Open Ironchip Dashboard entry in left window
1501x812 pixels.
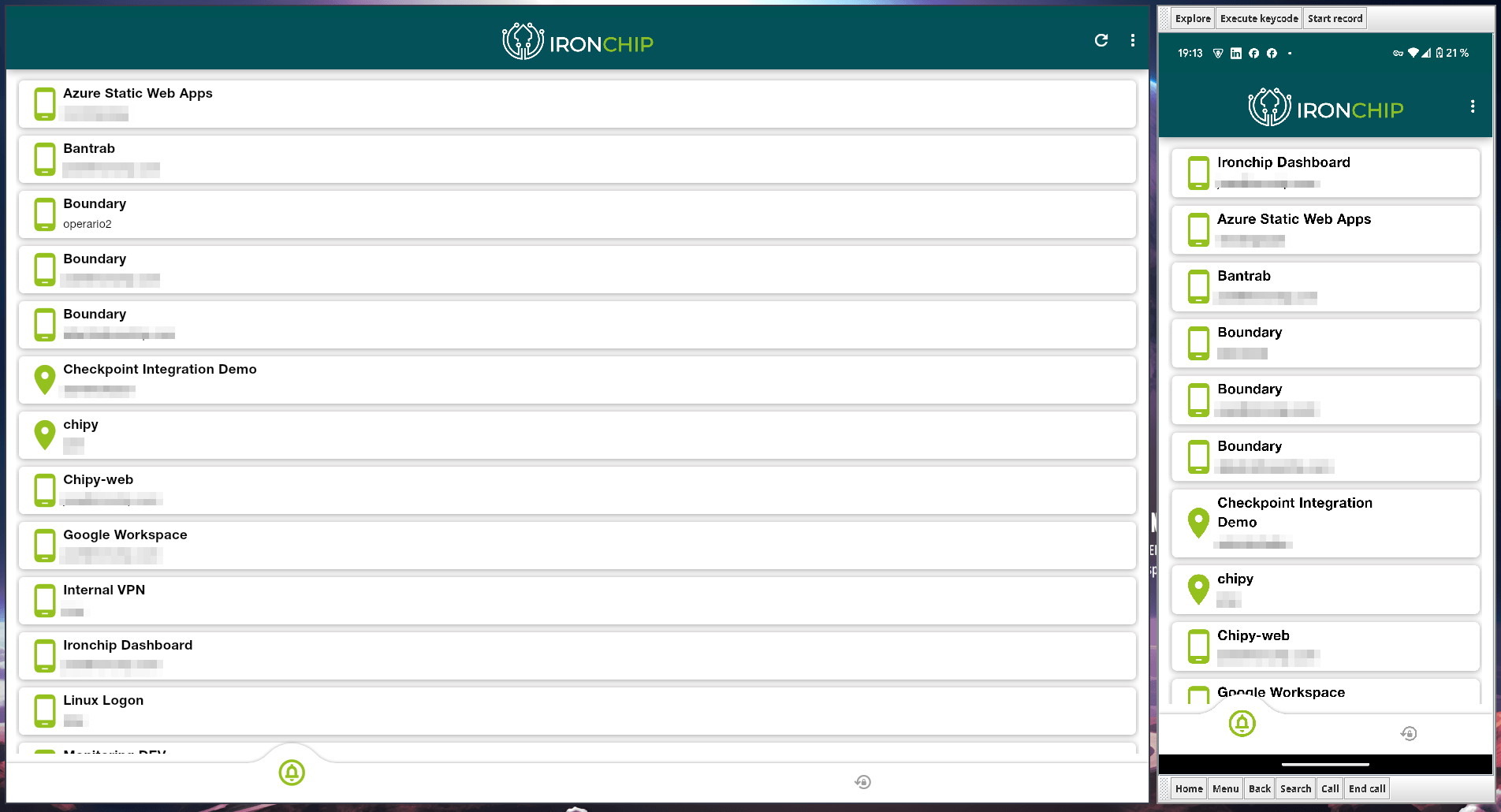click(x=577, y=656)
